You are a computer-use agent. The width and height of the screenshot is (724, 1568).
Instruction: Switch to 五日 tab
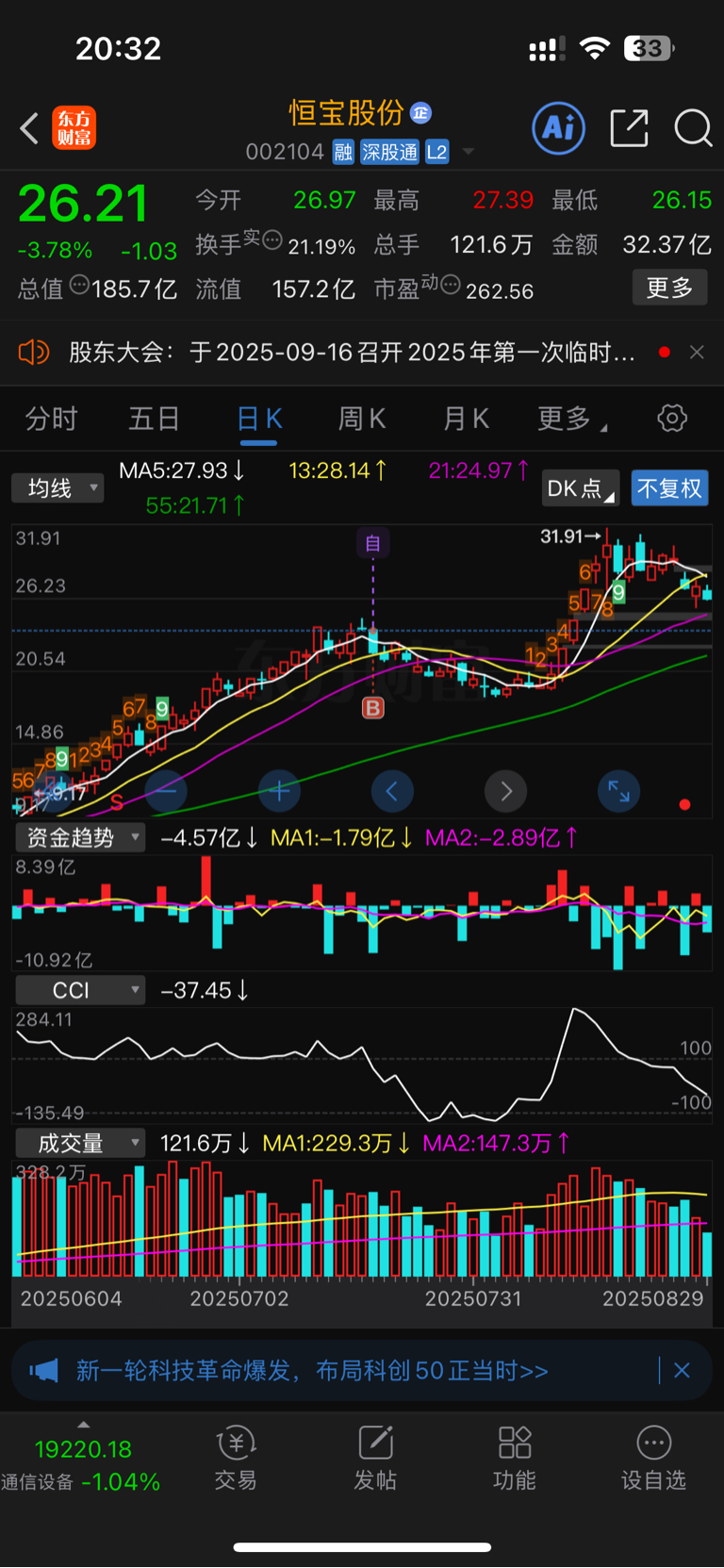(x=154, y=419)
